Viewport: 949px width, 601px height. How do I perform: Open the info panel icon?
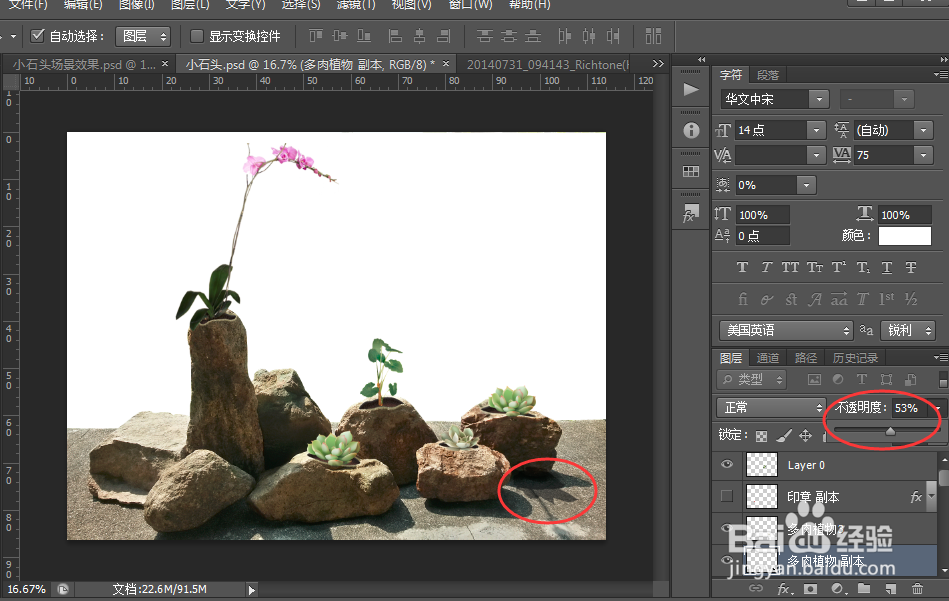[x=691, y=130]
